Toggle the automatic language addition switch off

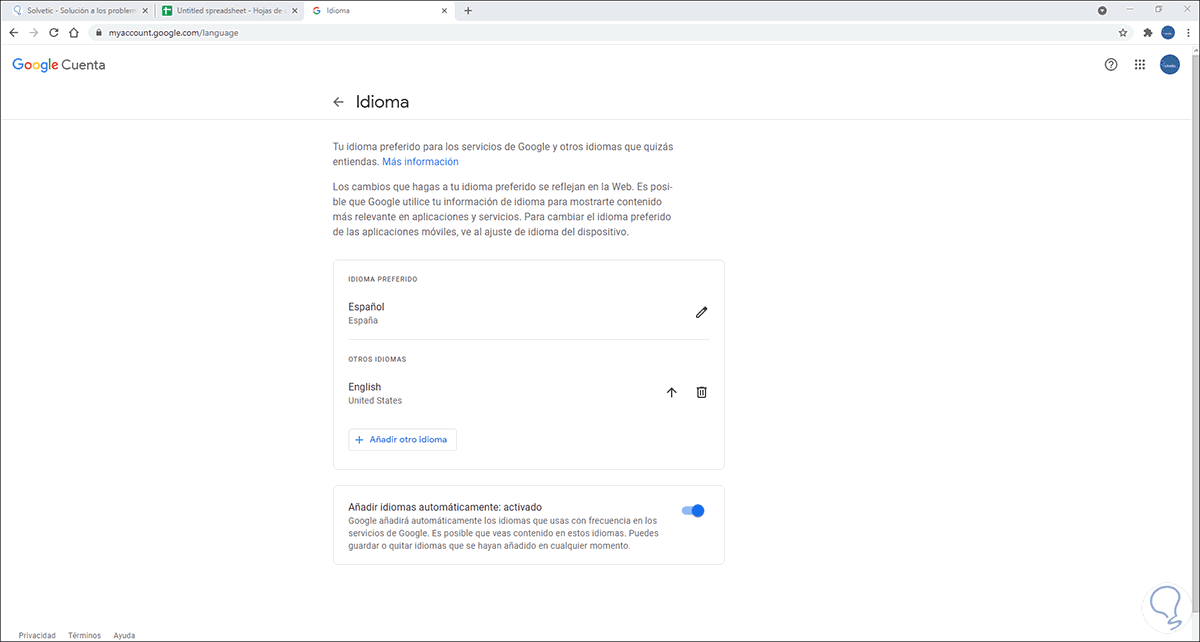692,510
